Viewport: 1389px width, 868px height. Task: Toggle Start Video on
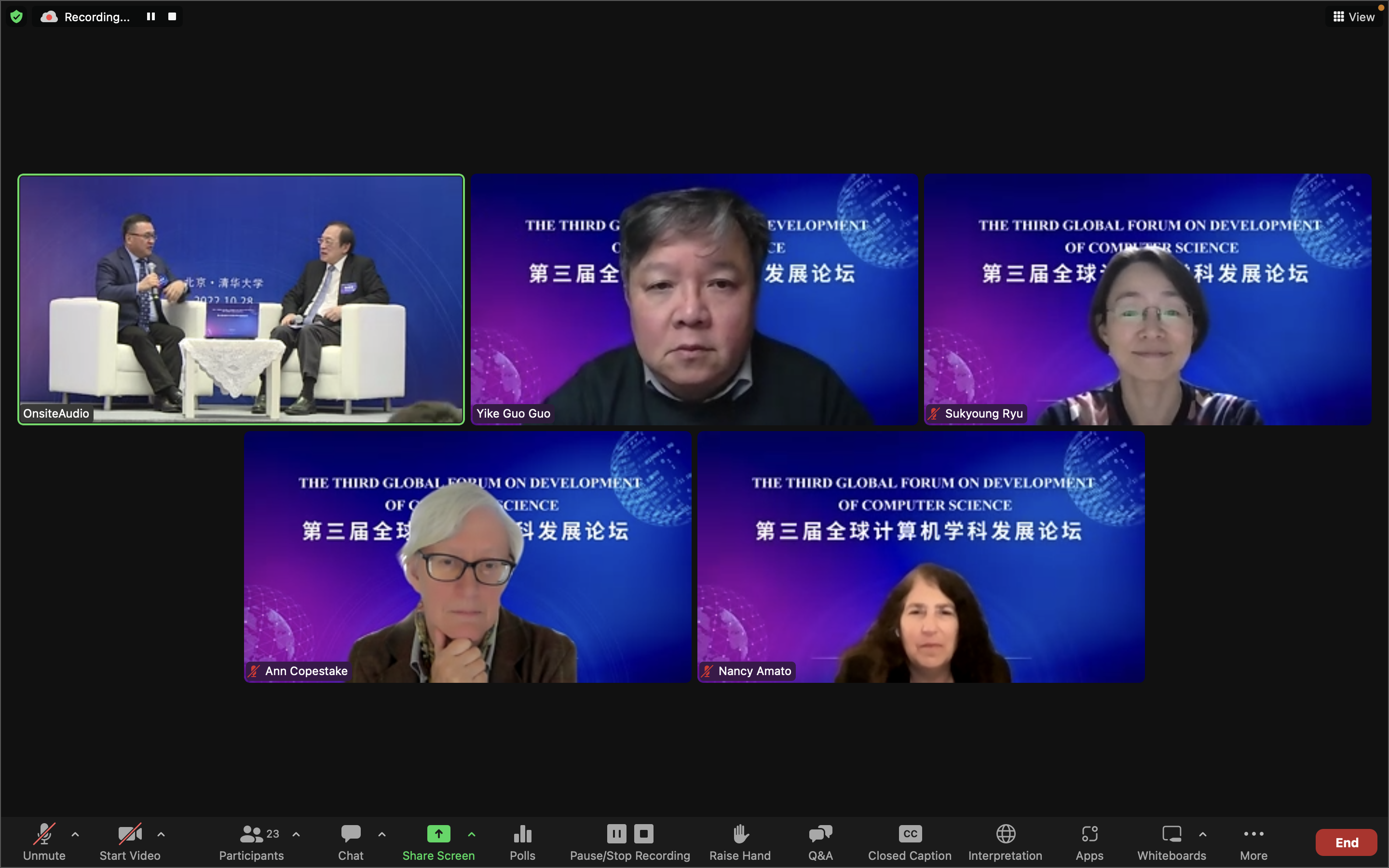[x=130, y=841]
